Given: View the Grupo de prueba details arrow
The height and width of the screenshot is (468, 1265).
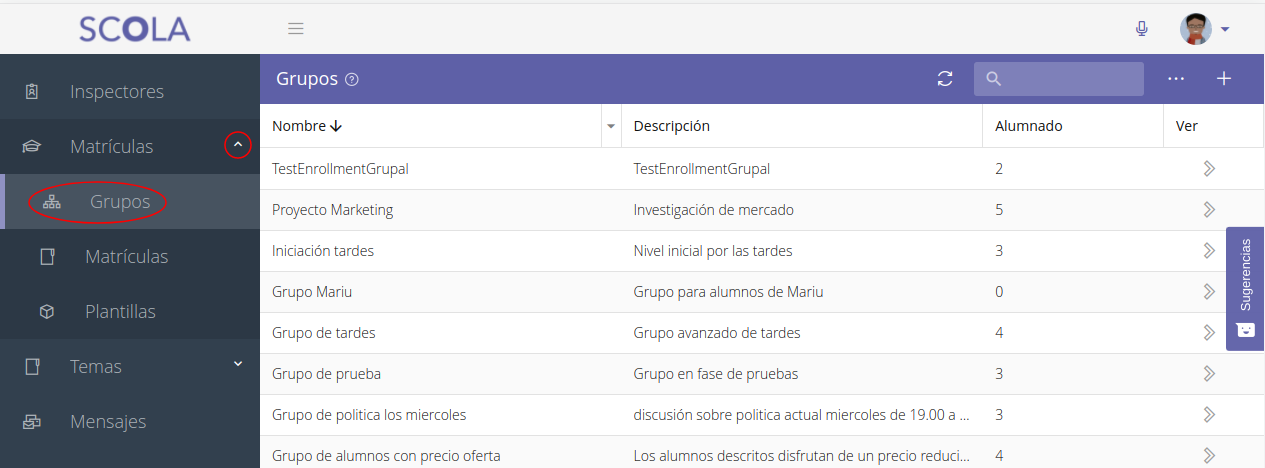Looking at the screenshot, I should 1209,374.
